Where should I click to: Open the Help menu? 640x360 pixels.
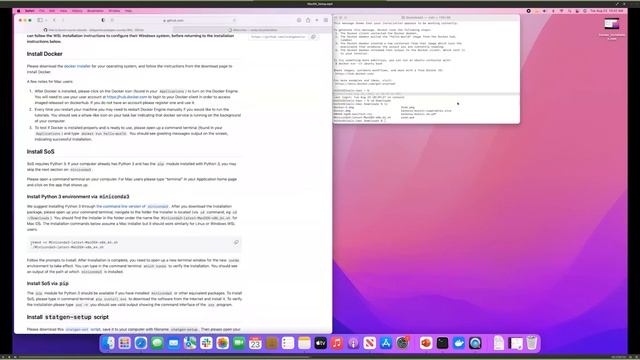[x=128, y=11]
